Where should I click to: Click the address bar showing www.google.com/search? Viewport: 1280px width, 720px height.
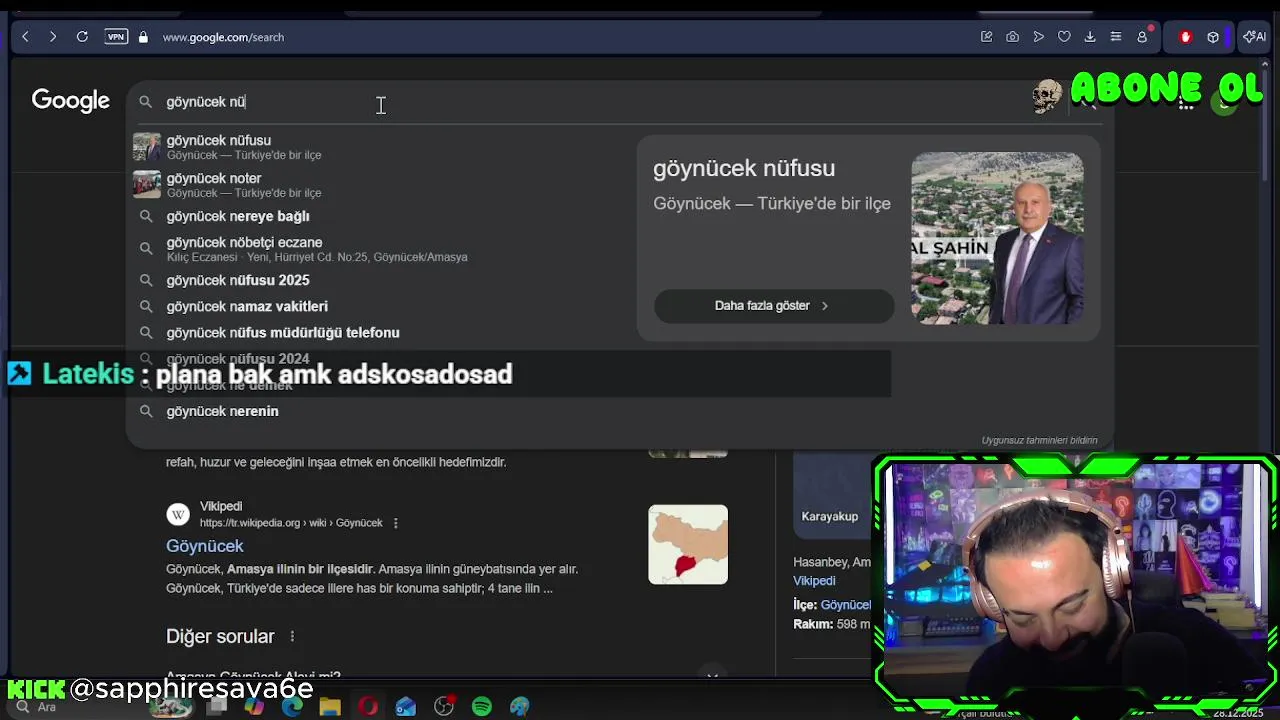click(x=223, y=37)
